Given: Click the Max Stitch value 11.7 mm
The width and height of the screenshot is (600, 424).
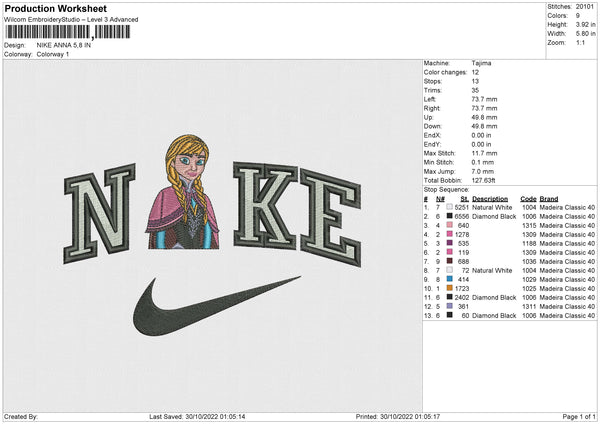Looking at the screenshot, I should [x=484, y=153].
